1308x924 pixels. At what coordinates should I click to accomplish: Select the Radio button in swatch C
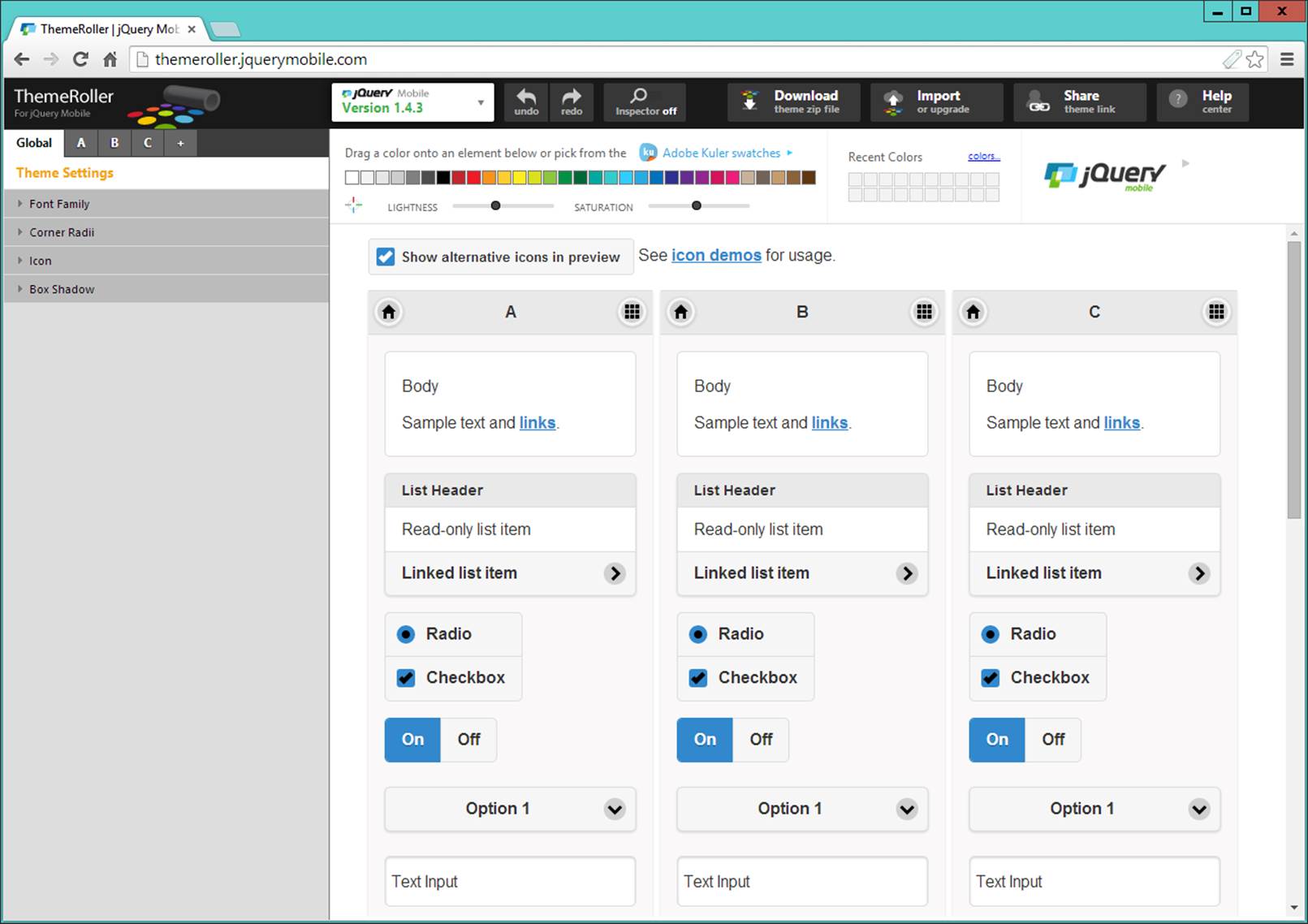(991, 634)
